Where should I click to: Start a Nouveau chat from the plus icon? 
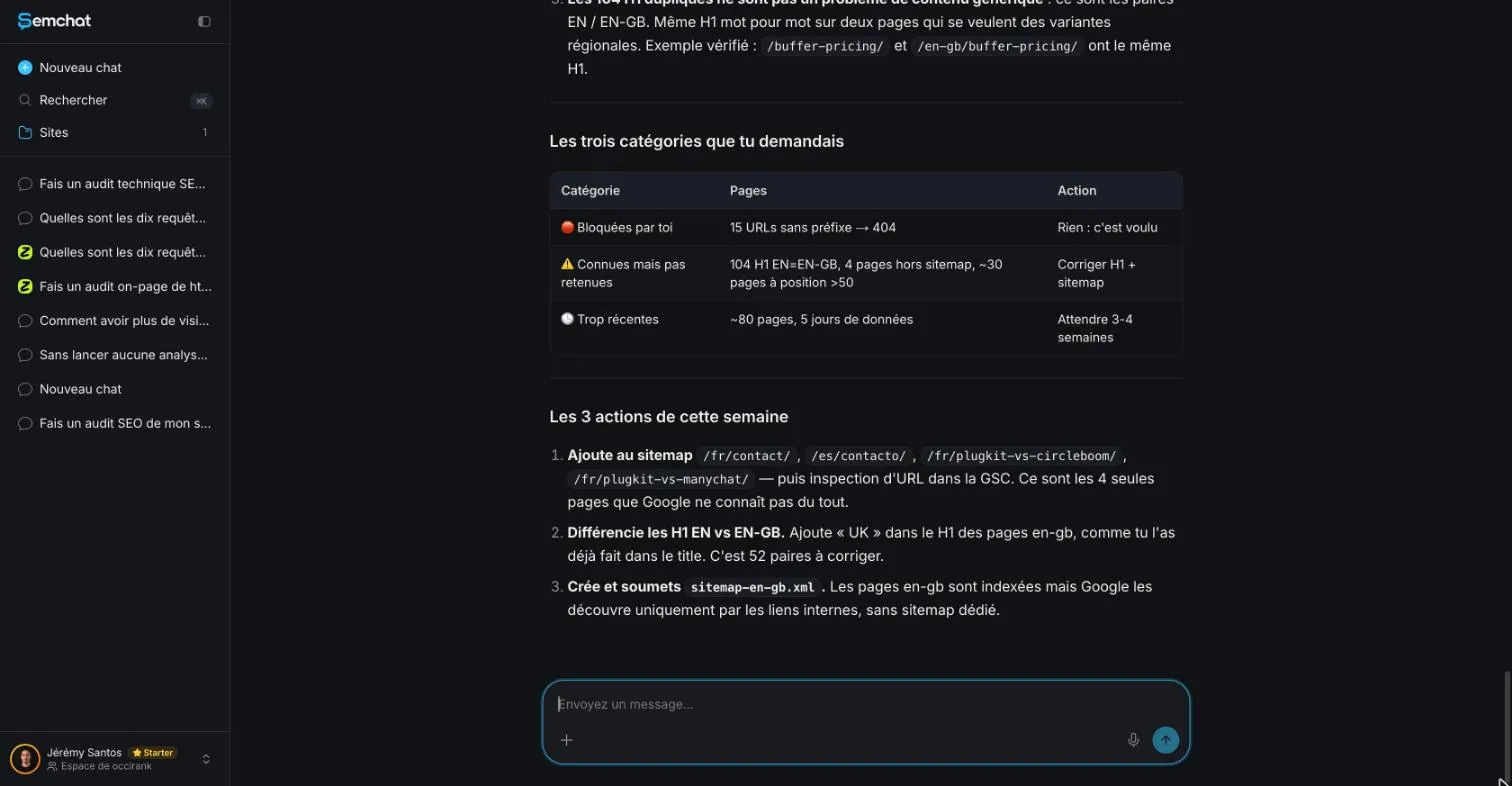coord(25,67)
